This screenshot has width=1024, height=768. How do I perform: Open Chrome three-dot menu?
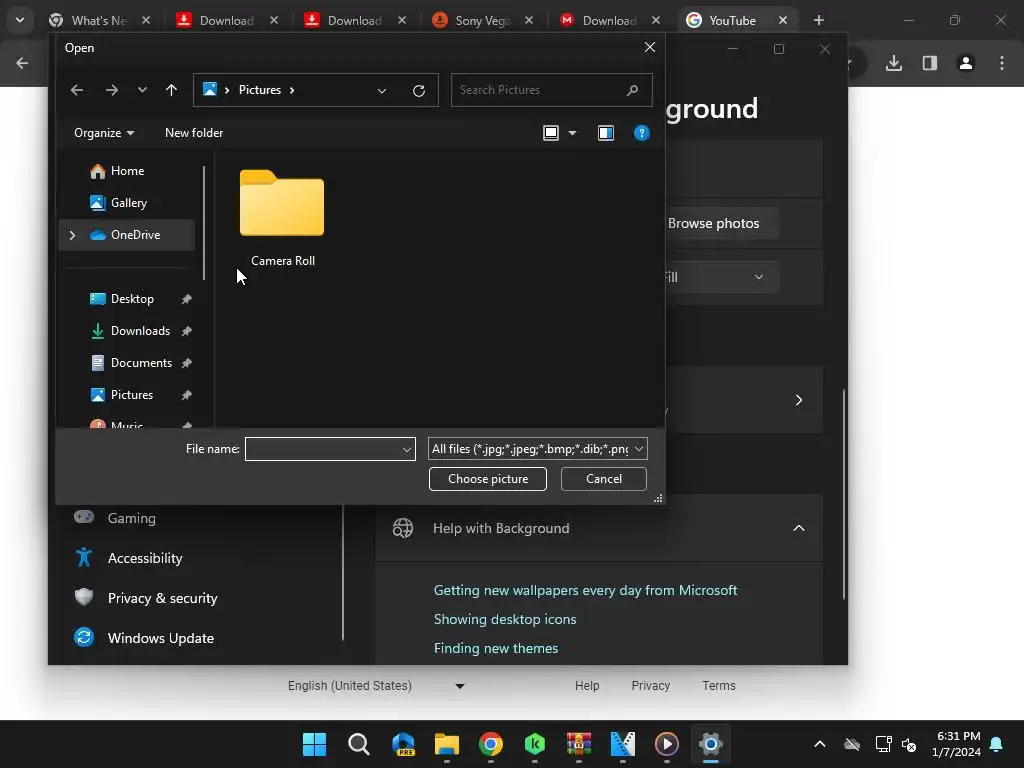(x=1002, y=63)
